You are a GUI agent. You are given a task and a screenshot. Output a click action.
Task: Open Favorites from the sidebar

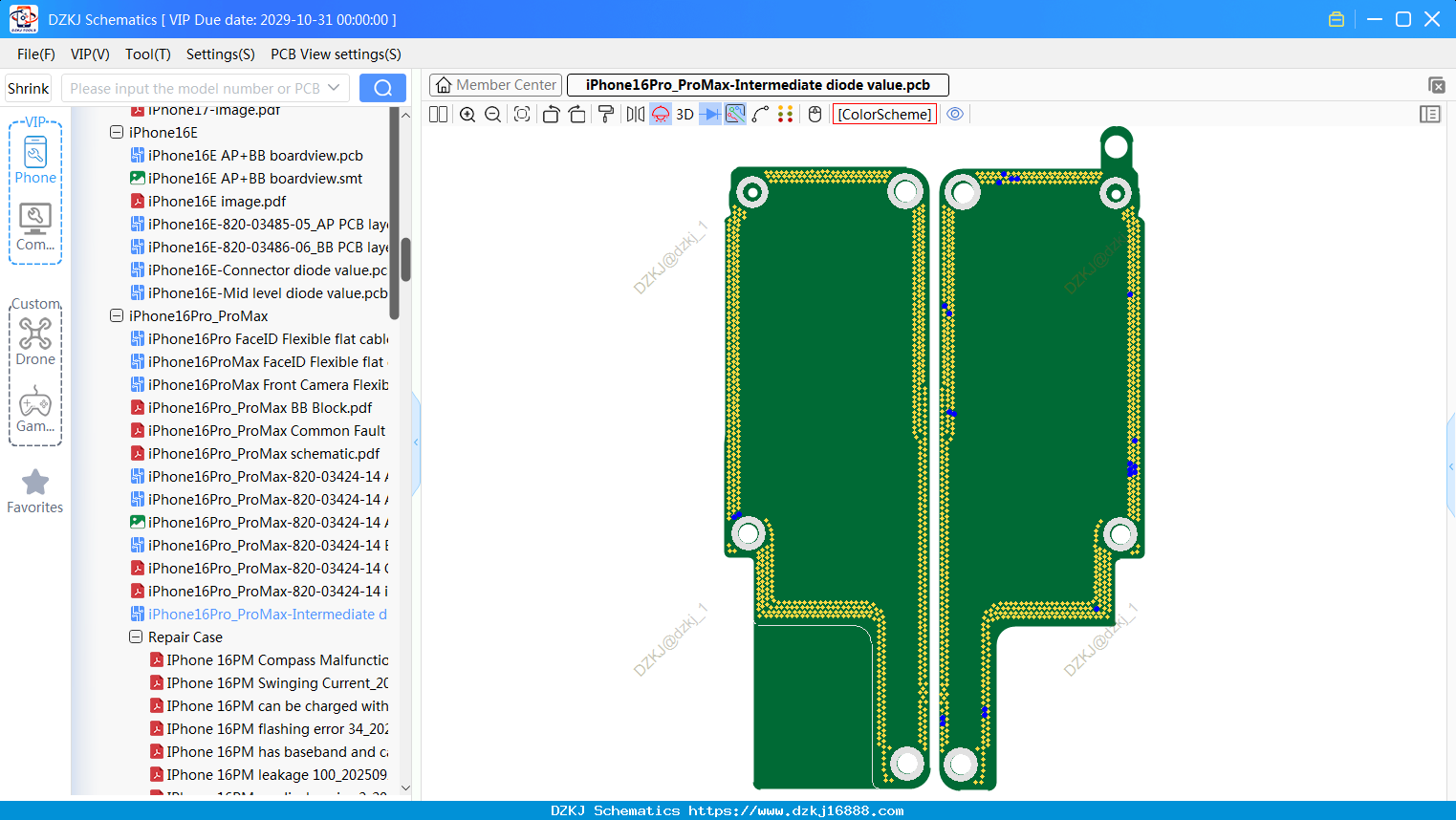[35, 491]
